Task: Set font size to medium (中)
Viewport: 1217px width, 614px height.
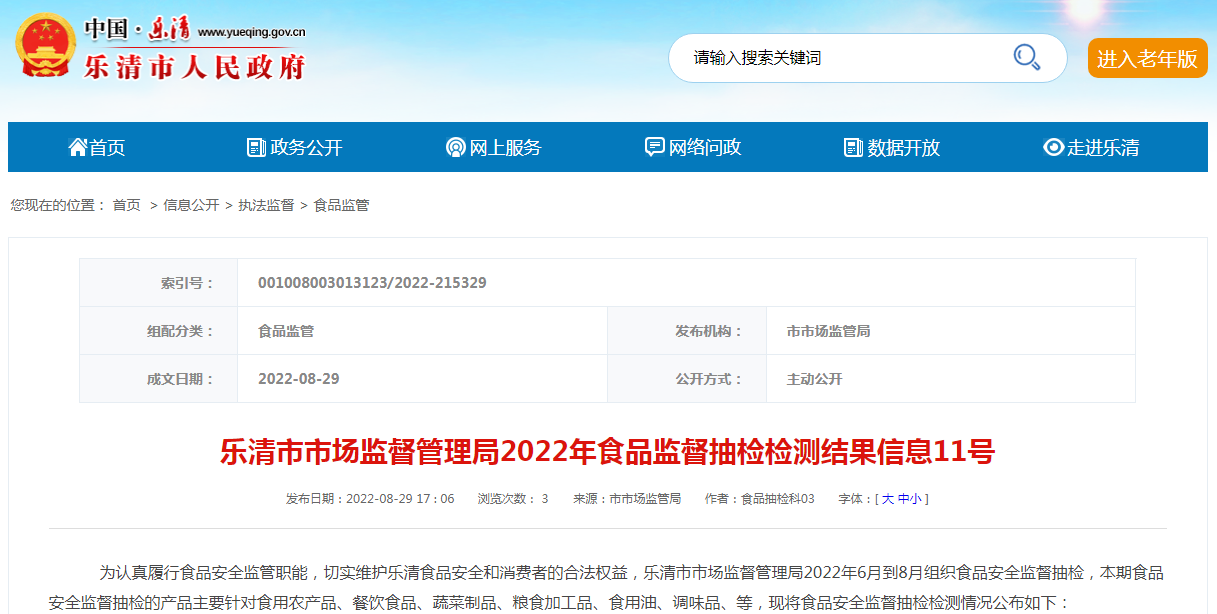Action: pos(903,499)
